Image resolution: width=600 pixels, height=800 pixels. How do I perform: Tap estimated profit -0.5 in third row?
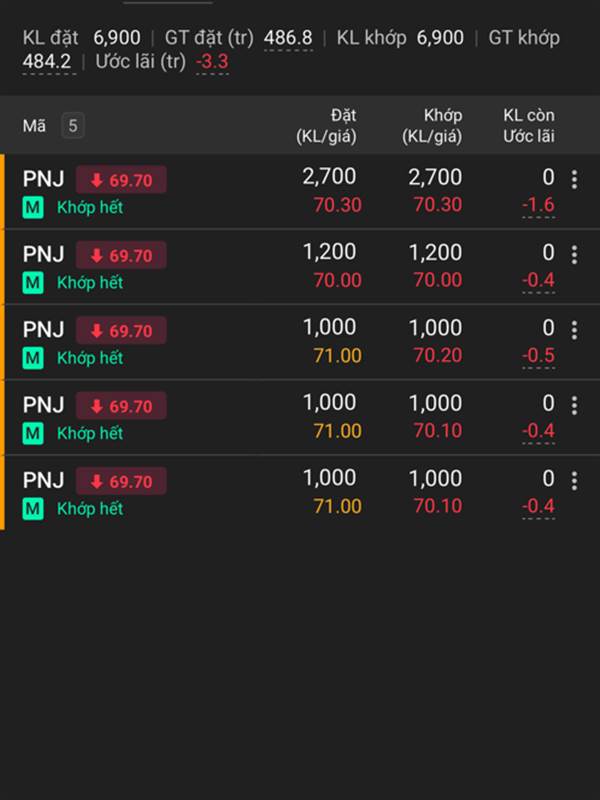coord(538,355)
